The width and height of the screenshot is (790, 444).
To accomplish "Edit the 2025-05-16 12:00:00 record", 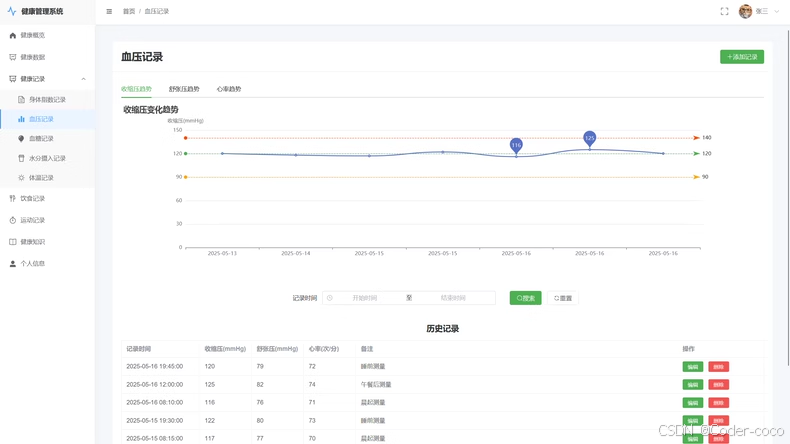I will coord(693,385).
